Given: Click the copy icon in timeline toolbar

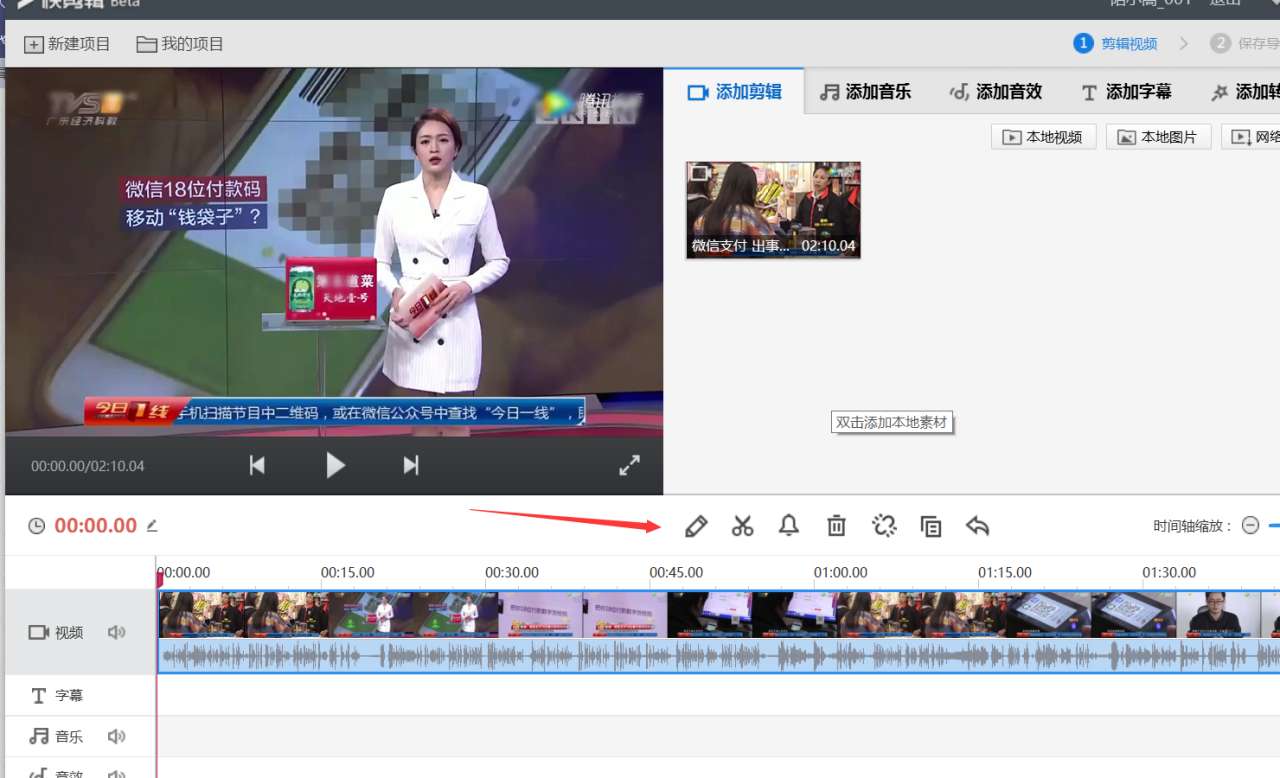Looking at the screenshot, I should (931, 526).
